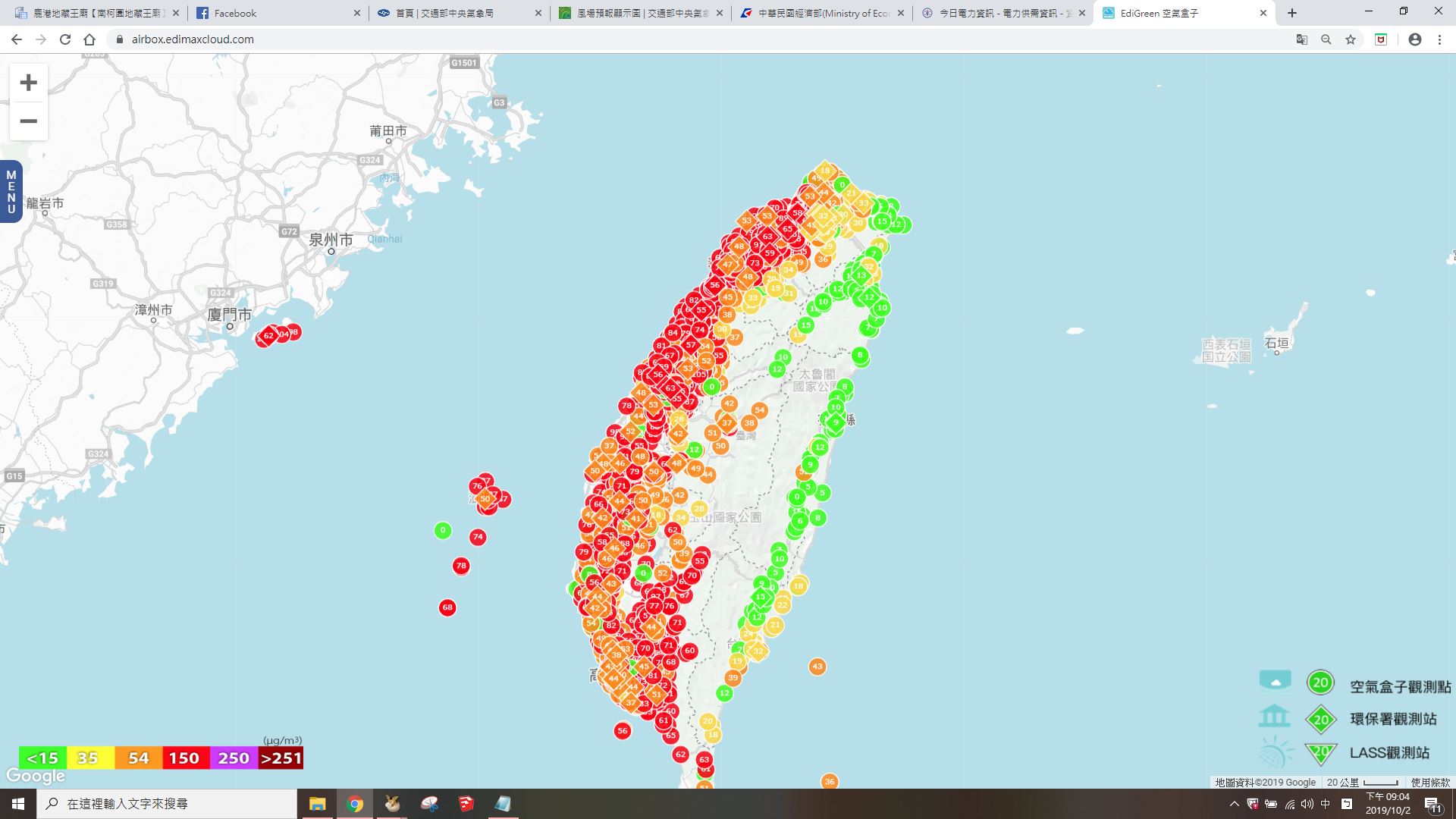
Task: Select the red 56 marker offshore in the south
Action: click(623, 731)
